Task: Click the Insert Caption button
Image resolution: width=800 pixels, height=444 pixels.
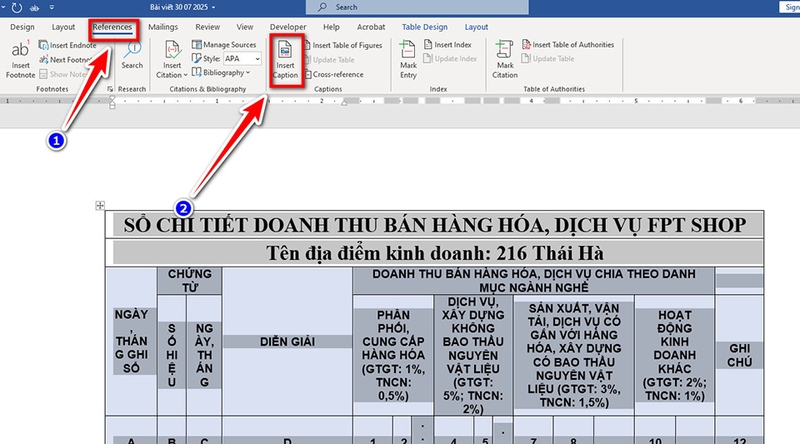Action: (x=285, y=60)
